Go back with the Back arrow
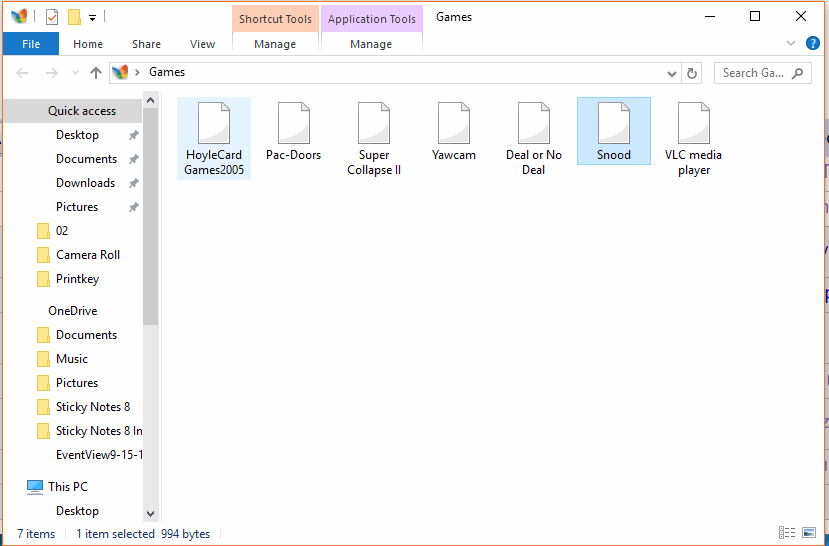 point(22,72)
